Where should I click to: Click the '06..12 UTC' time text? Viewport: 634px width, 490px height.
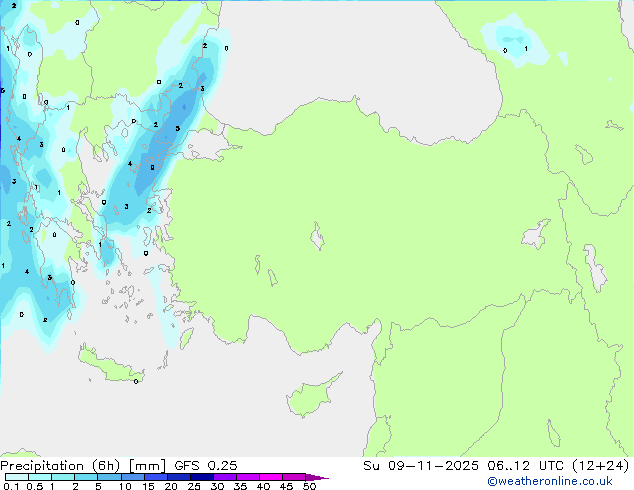pos(525,466)
